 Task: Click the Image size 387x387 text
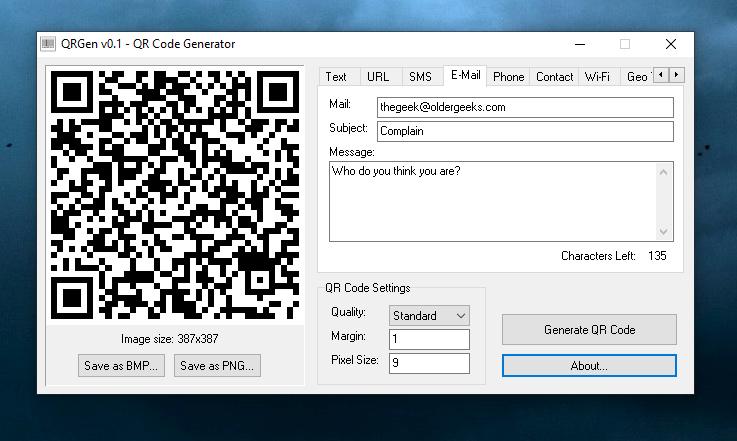(x=170, y=339)
